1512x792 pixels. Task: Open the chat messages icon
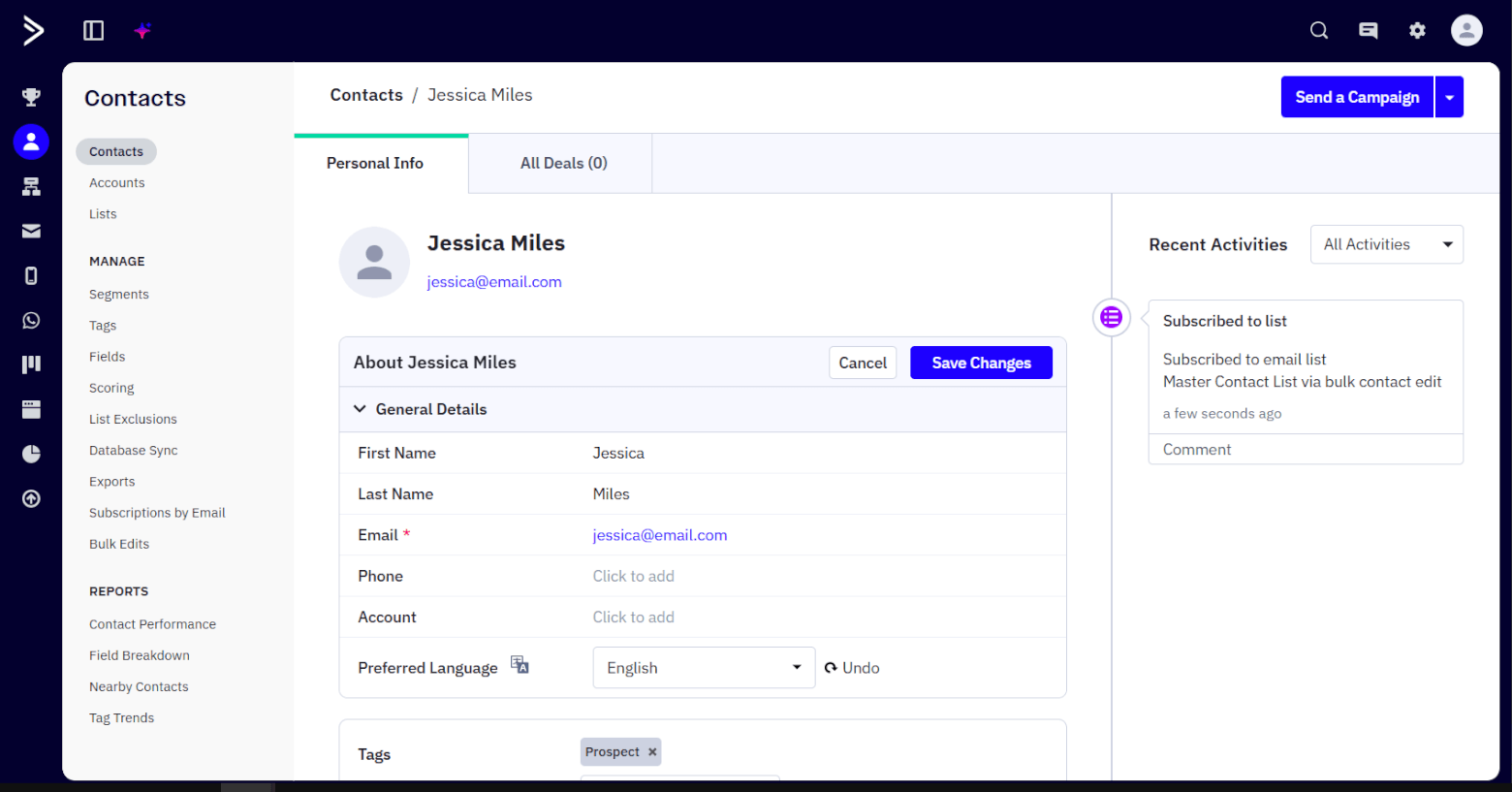pyautogui.click(x=1368, y=31)
